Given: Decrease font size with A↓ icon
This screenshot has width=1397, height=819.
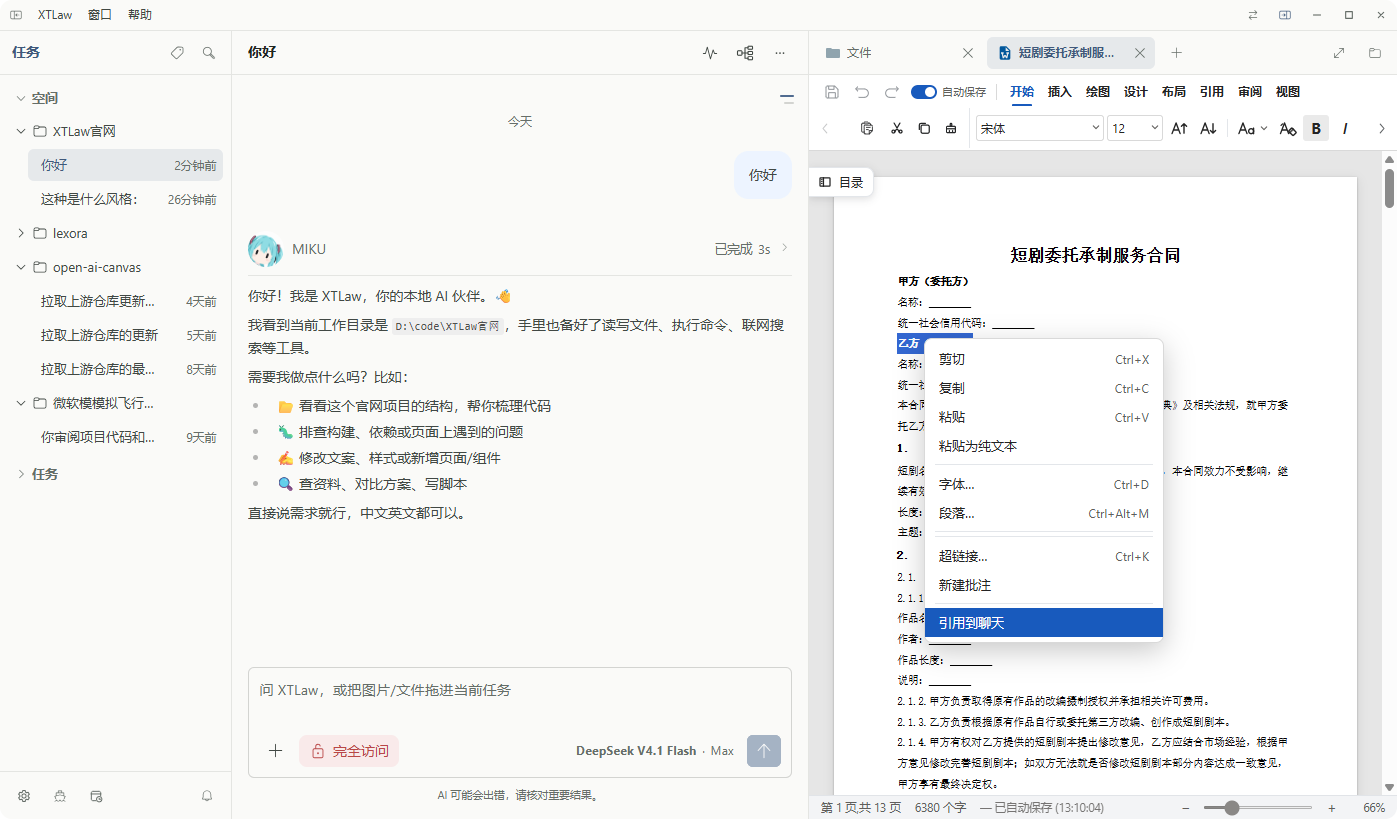Looking at the screenshot, I should [x=1209, y=128].
